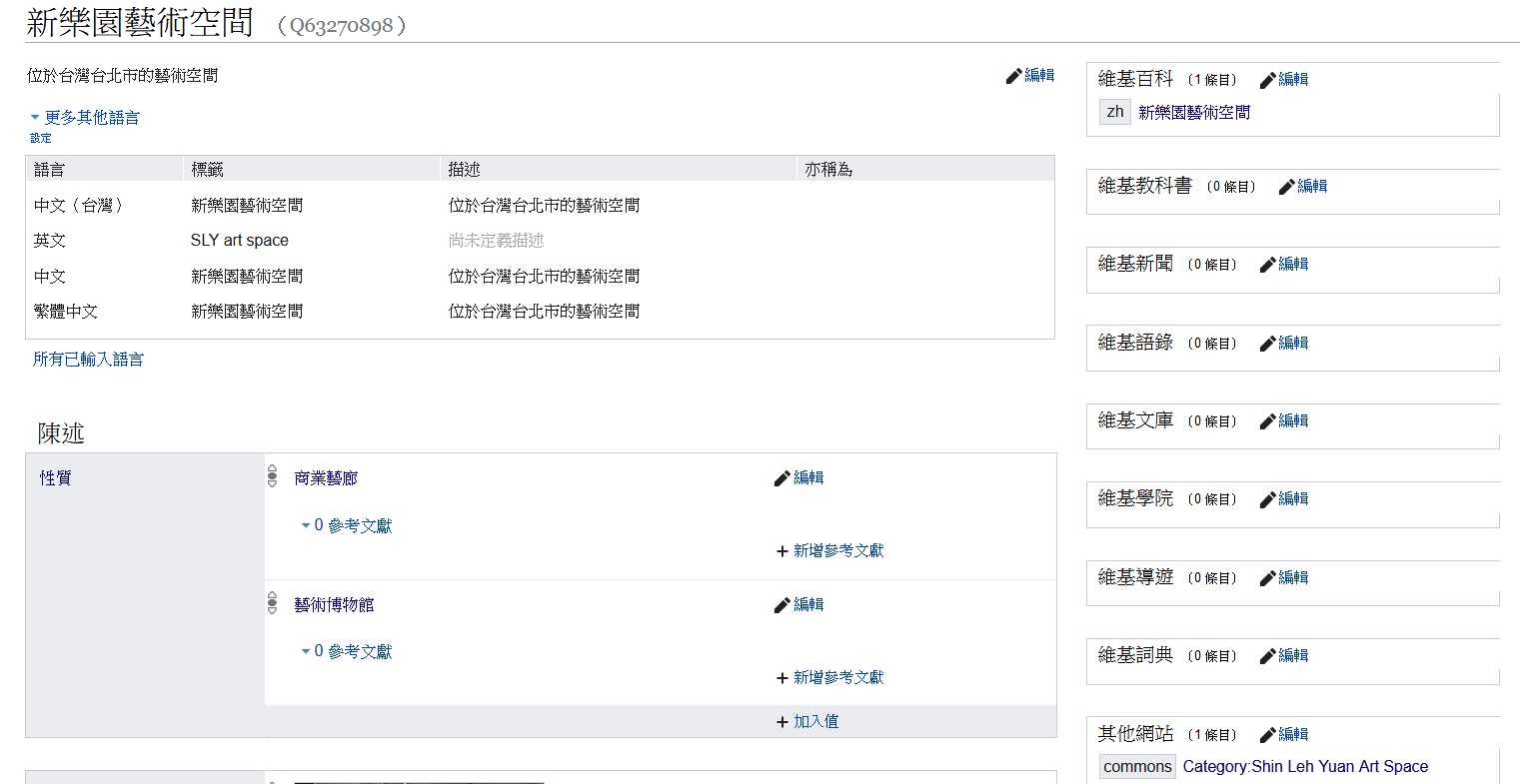1520x784 pixels.
Task: Click 加入值 to add a statement value
Action: (x=816, y=722)
